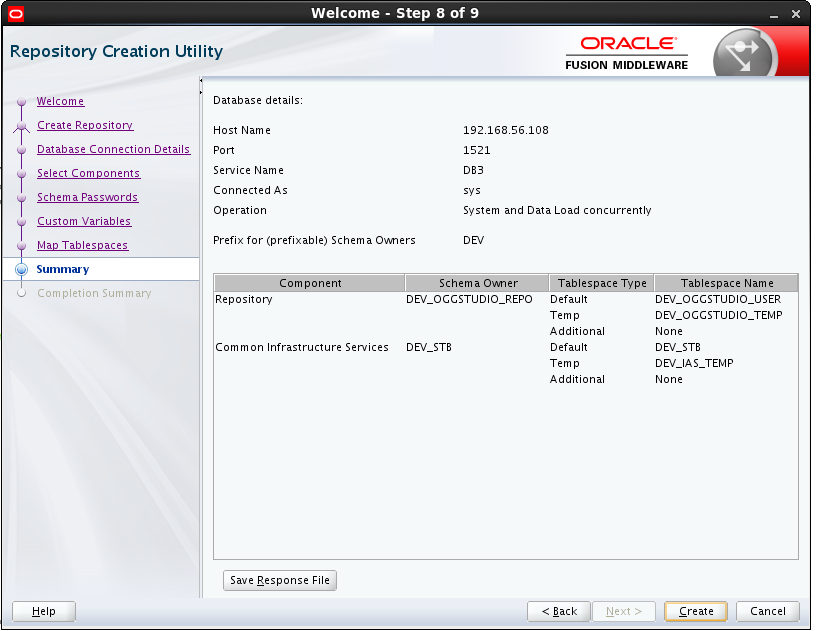Viewport: 816px width, 631px height.
Task: Go back to Map Tablespaces step
Action: pos(82,245)
